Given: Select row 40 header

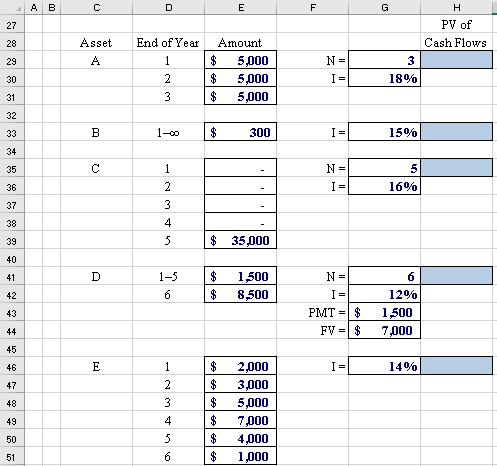Looking at the screenshot, I should coord(12,259).
